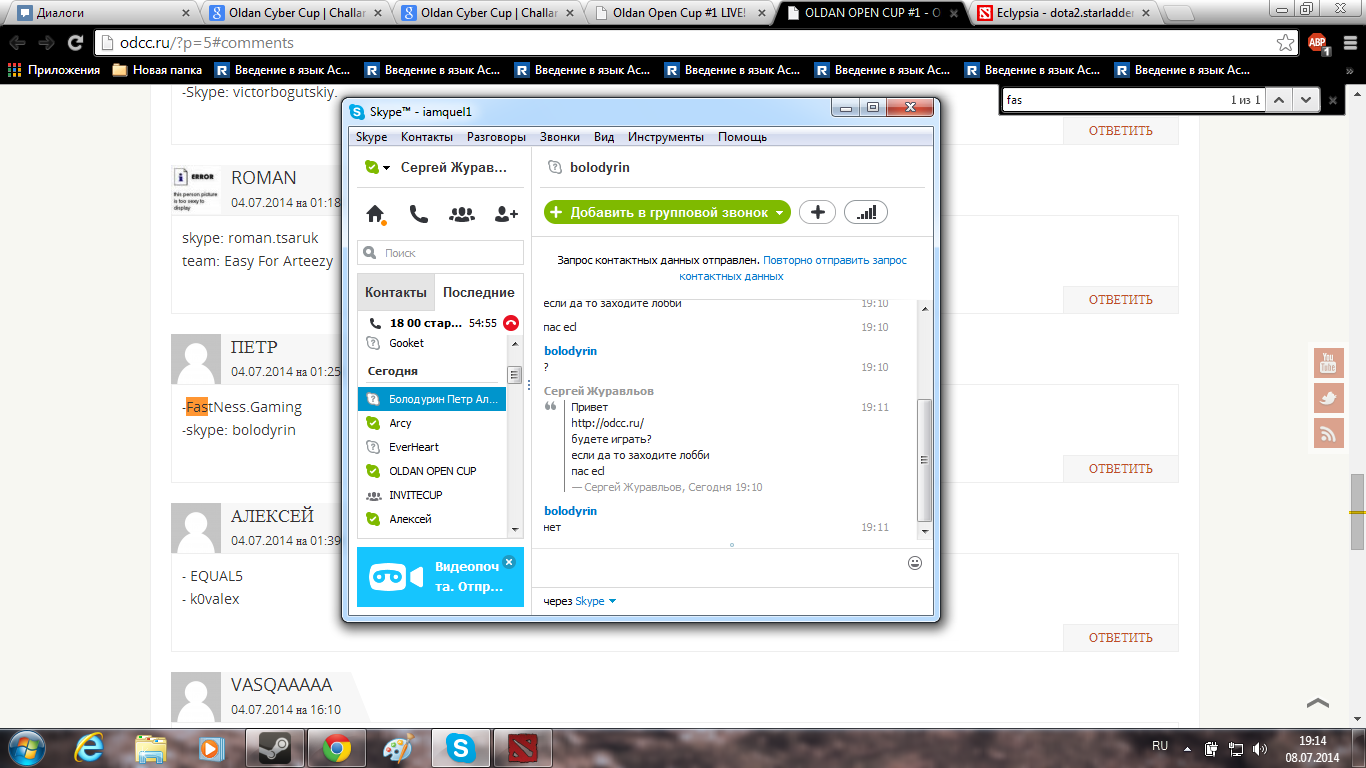Image resolution: width=1366 pixels, height=768 pixels.
Task: Bookmark this page with the star icon
Action: coord(1285,43)
